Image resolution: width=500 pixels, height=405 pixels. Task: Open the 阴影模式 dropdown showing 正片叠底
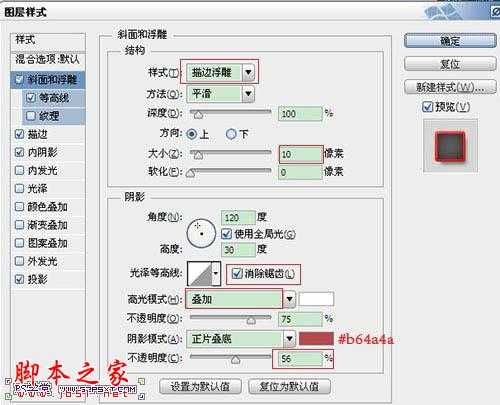289,339
